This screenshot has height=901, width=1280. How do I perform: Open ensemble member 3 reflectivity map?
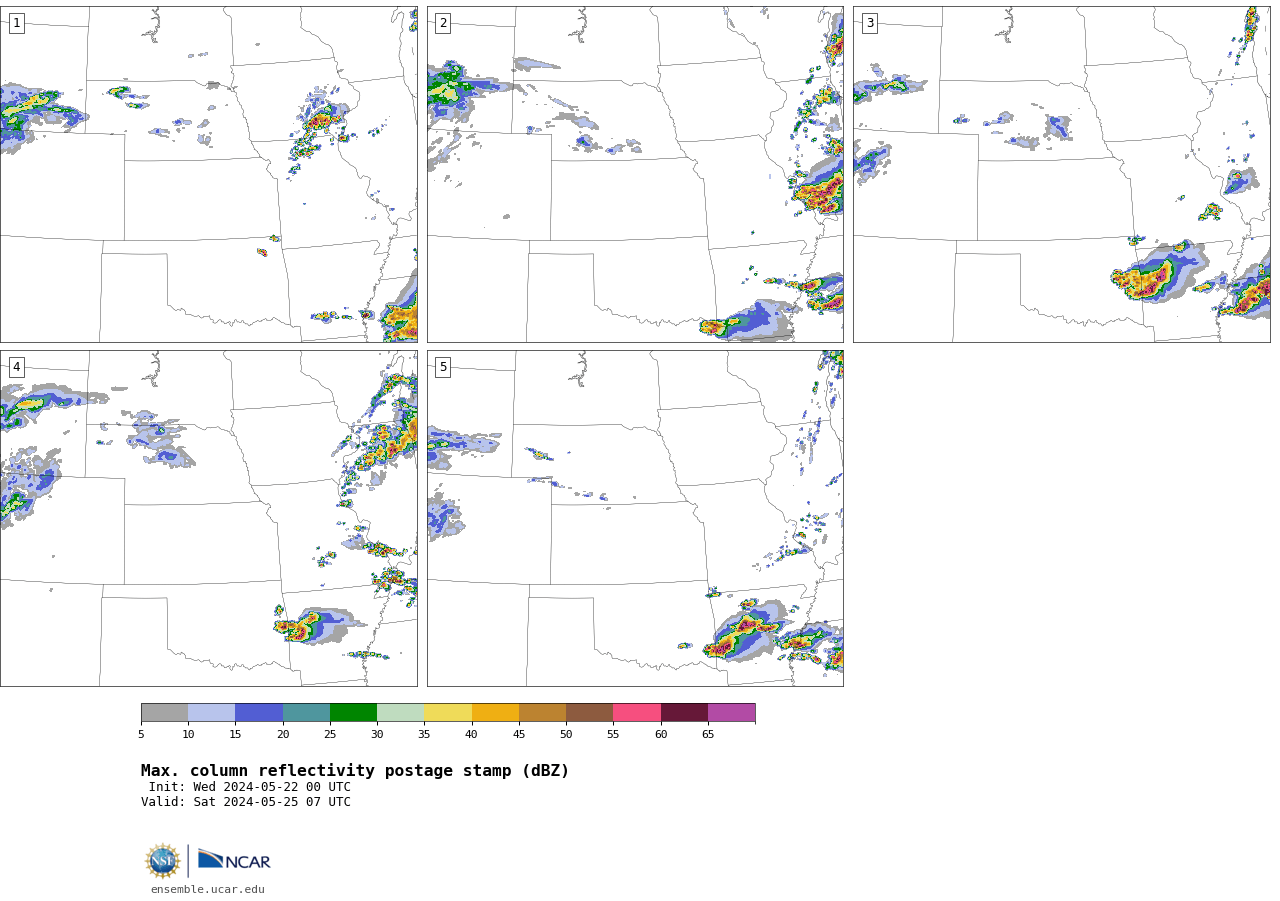pos(1062,174)
